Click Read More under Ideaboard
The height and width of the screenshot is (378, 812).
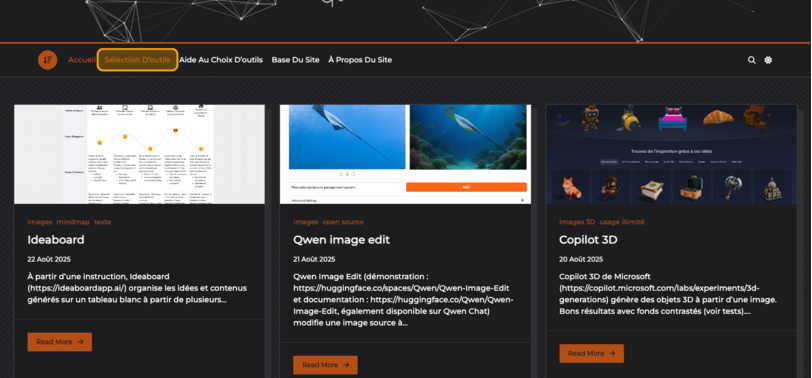[60, 342]
